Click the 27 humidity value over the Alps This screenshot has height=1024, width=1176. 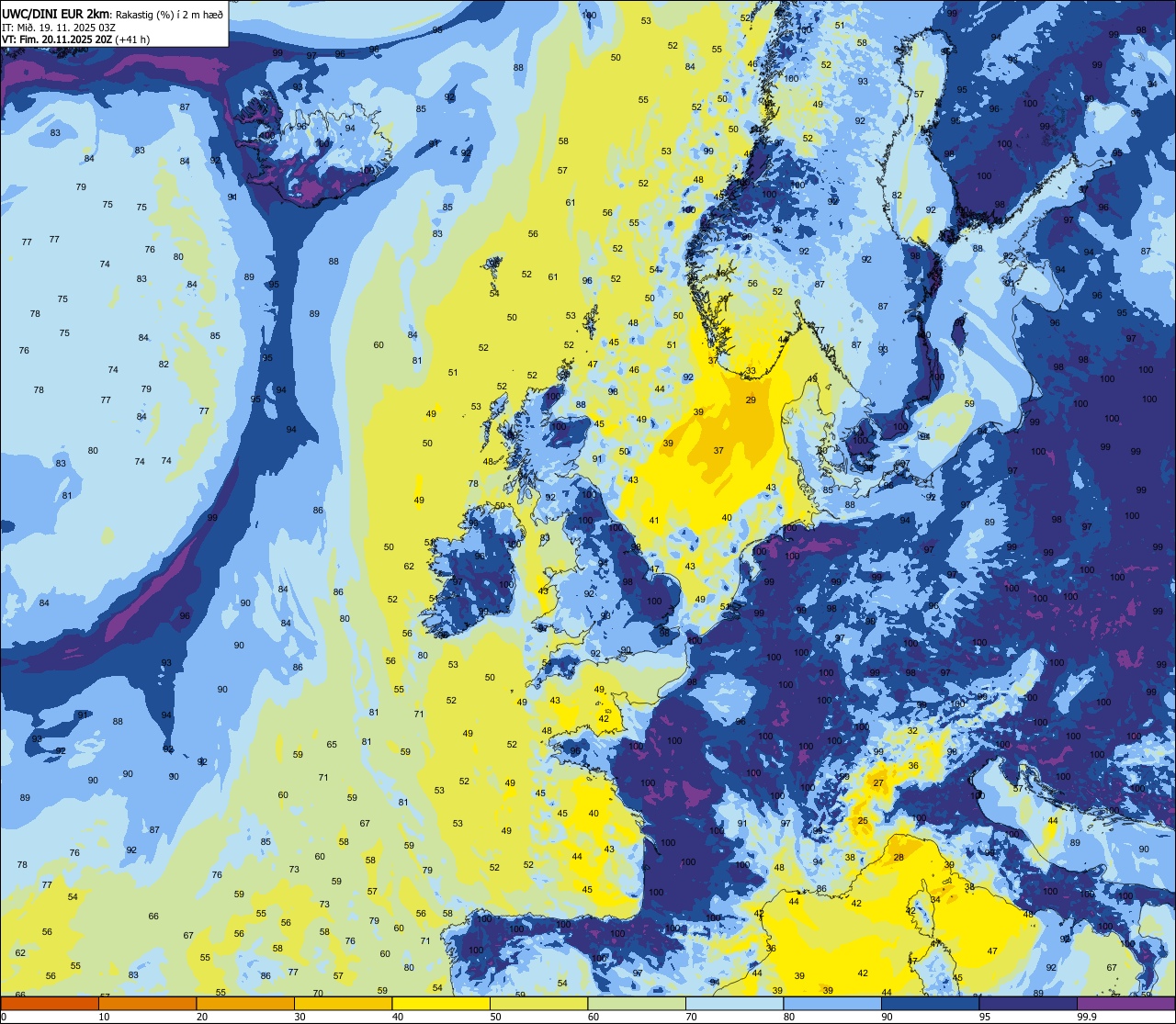coord(878,783)
